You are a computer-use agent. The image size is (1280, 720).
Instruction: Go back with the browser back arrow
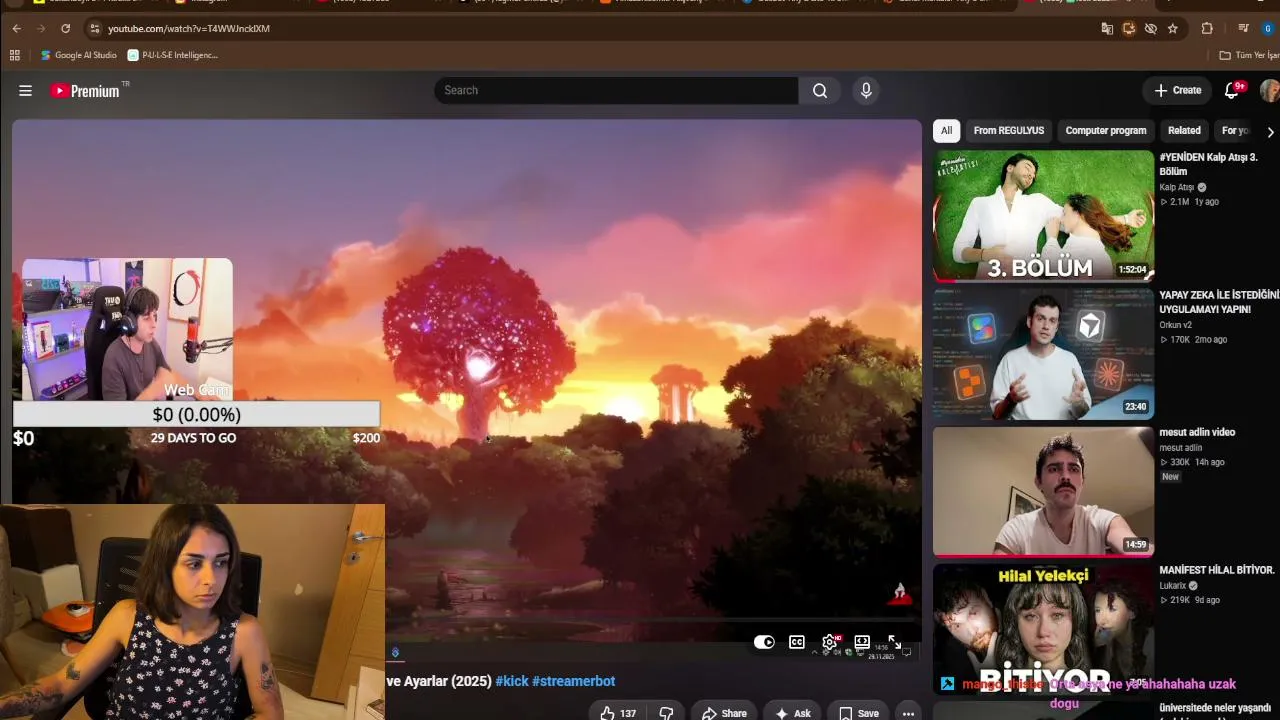click(17, 29)
